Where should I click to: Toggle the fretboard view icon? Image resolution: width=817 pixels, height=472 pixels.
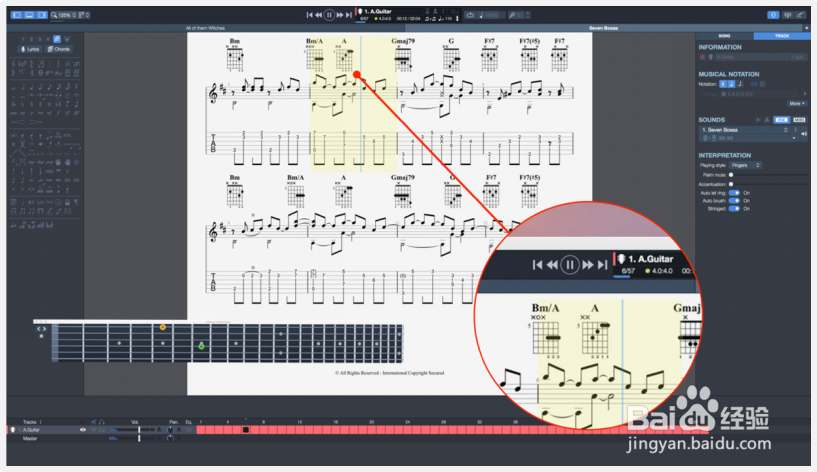click(773, 15)
